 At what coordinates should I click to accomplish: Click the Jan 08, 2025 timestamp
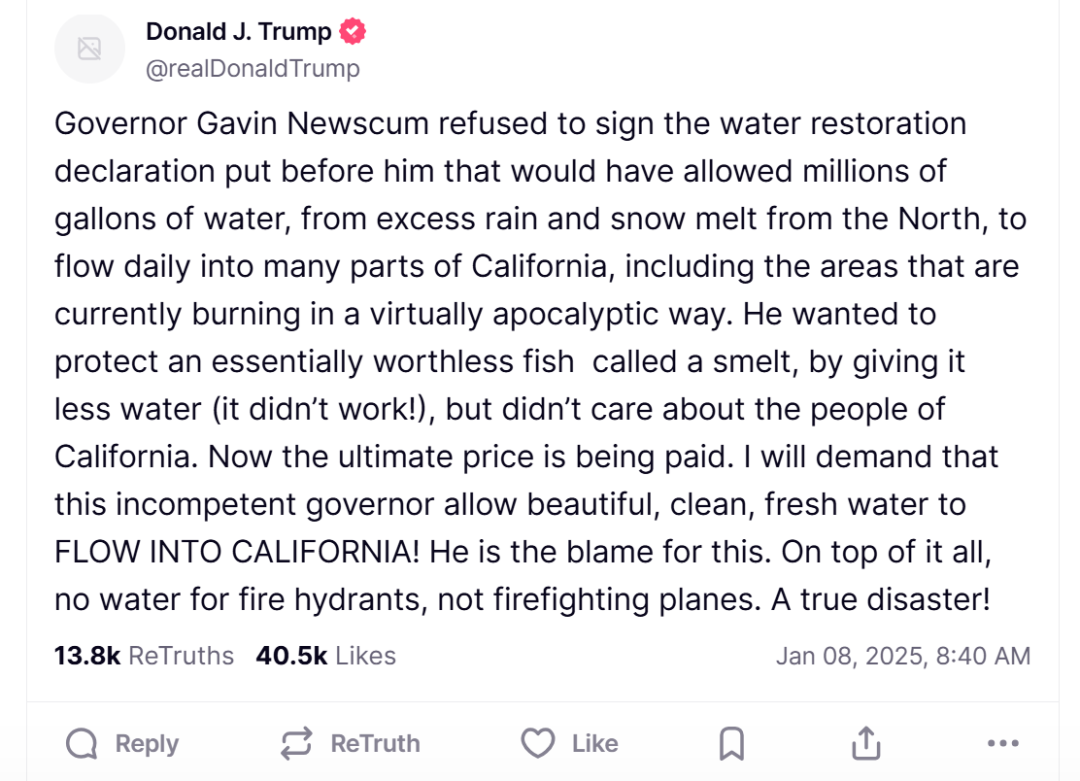tap(903, 656)
